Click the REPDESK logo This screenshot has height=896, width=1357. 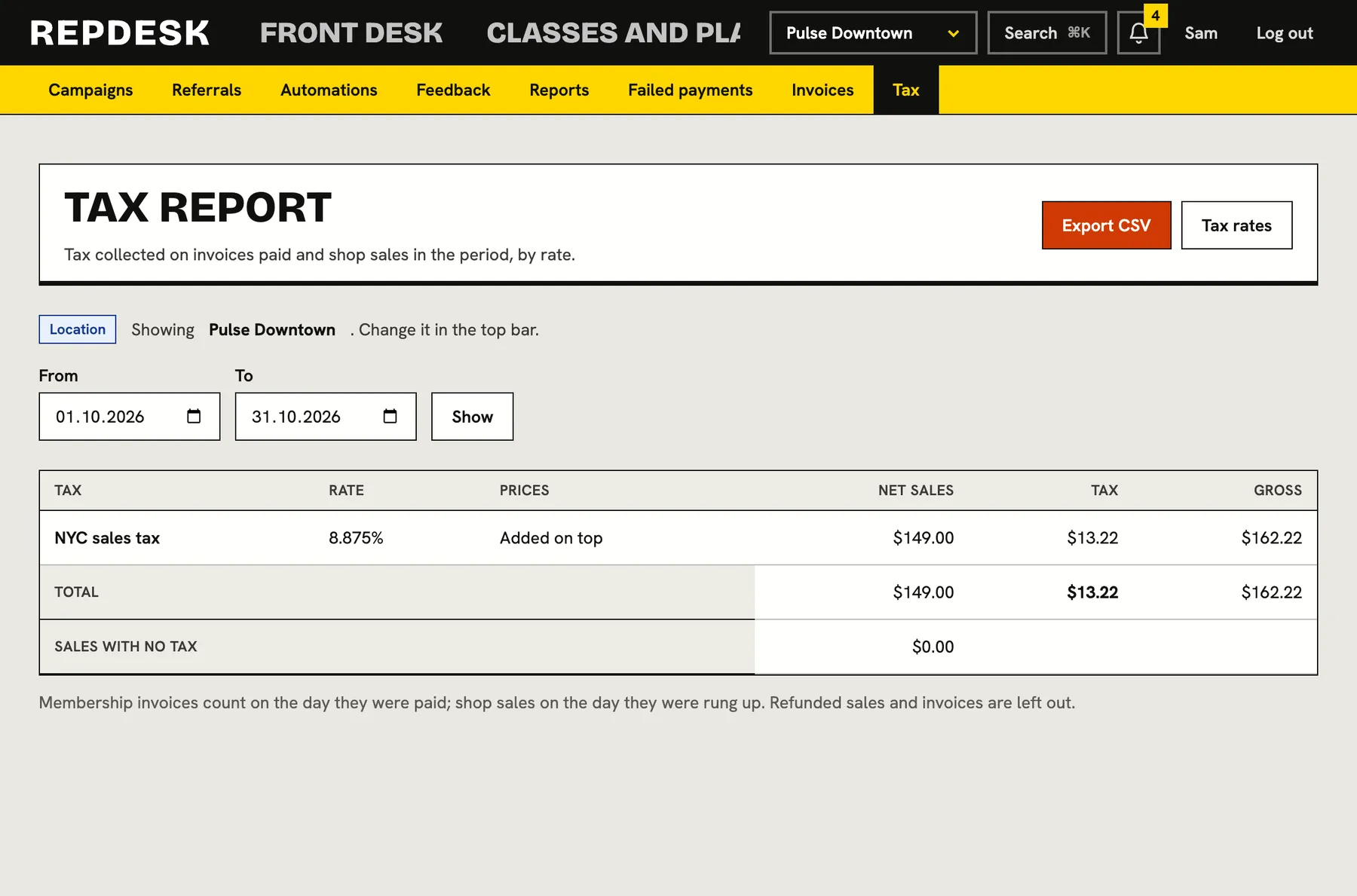[x=120, y=33]
